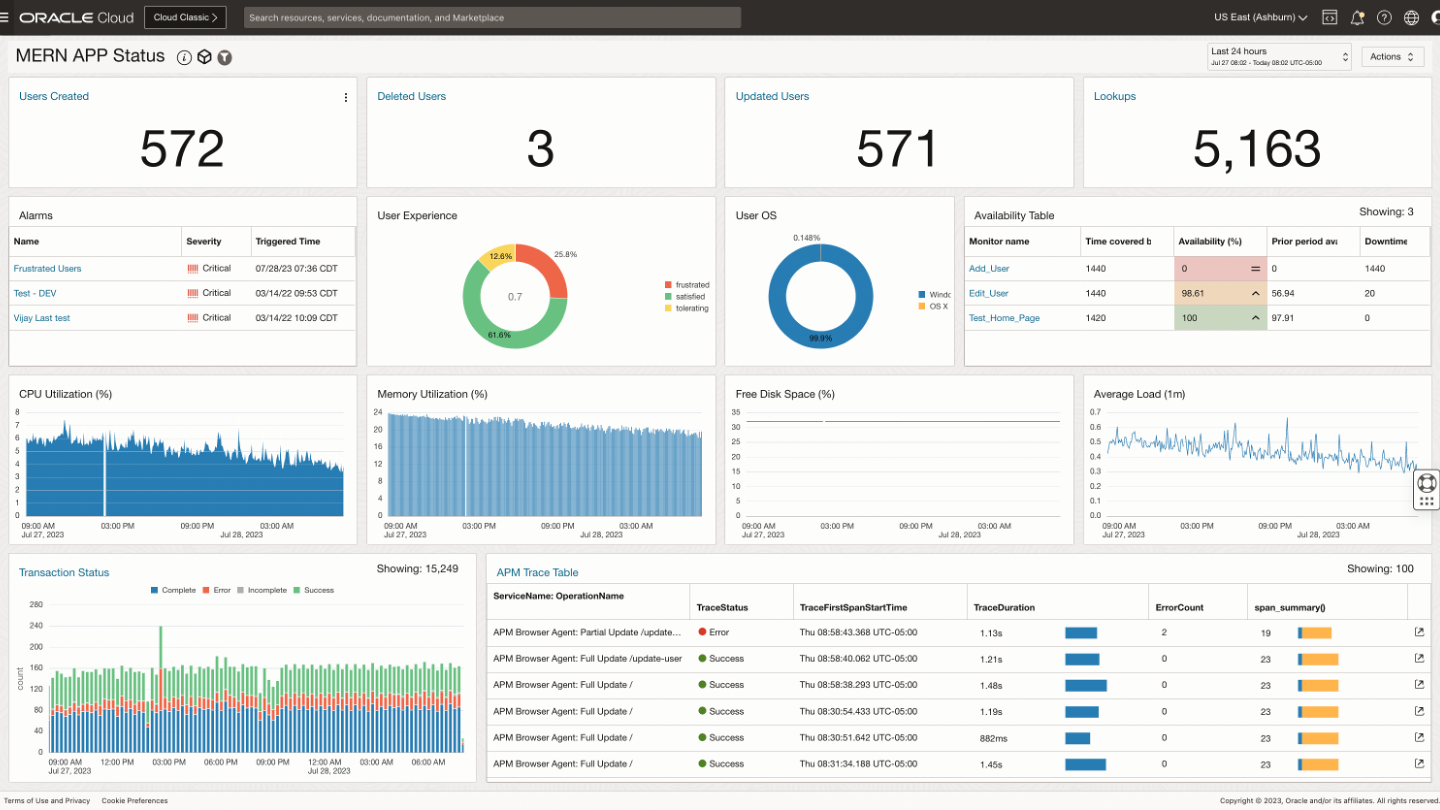Screen dimensions: 1440x810
Task: Click the resources search field
Action: (491, 17)
